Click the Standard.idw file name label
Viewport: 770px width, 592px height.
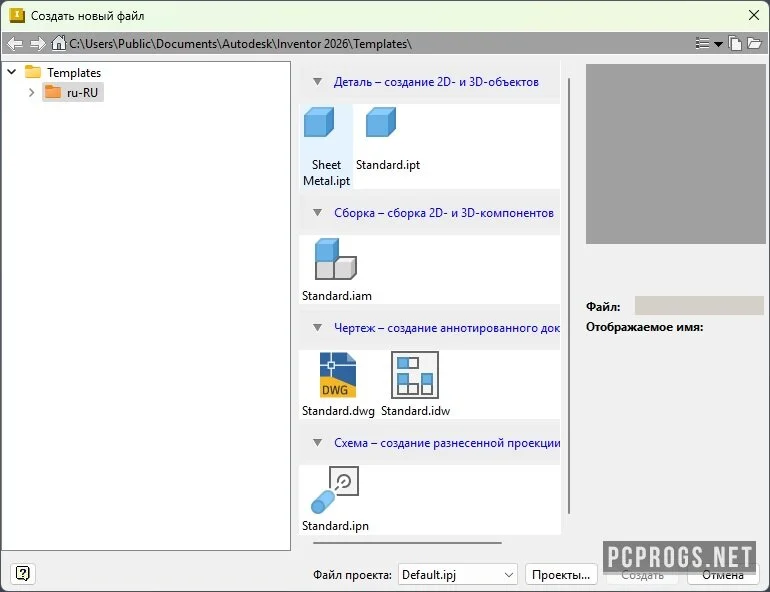[415, 411]
